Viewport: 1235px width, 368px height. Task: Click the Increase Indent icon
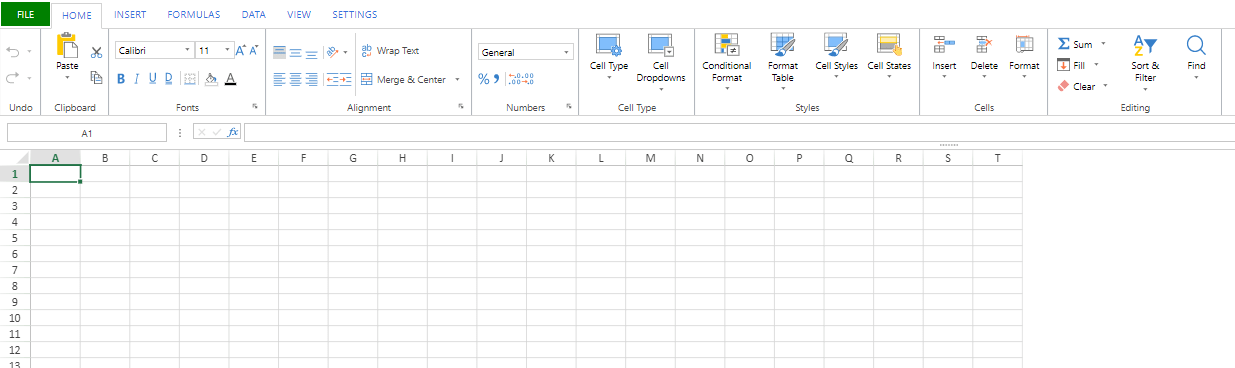346,79
